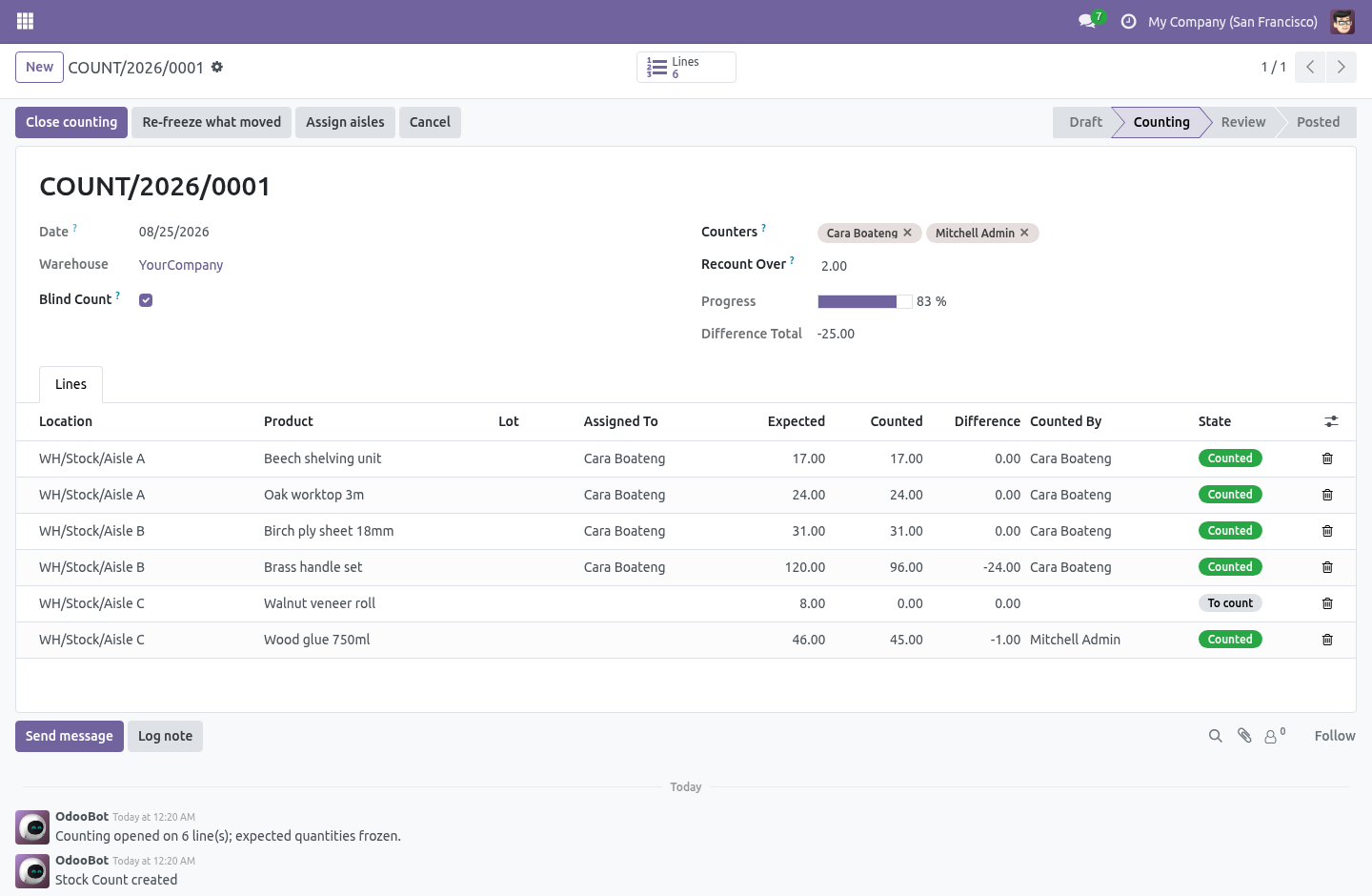Open the YourCompany warehouse link
Viewport: 1372px width, 896px height.
pos(181,265)
